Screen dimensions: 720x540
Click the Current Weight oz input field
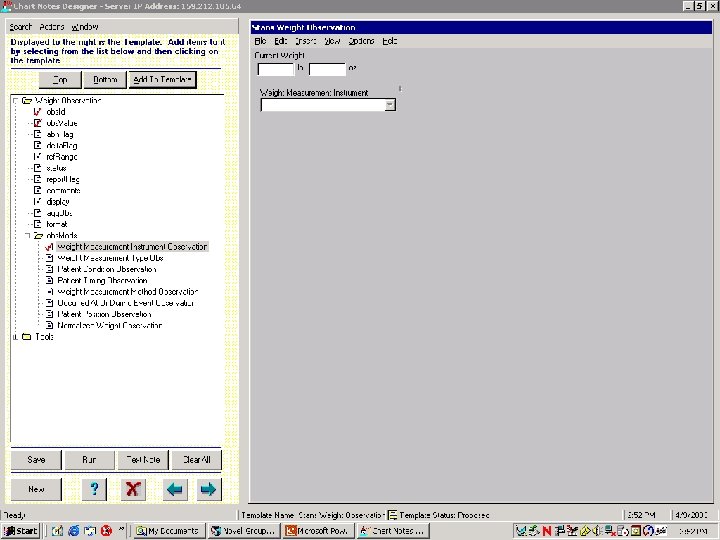tap(327, 69)
